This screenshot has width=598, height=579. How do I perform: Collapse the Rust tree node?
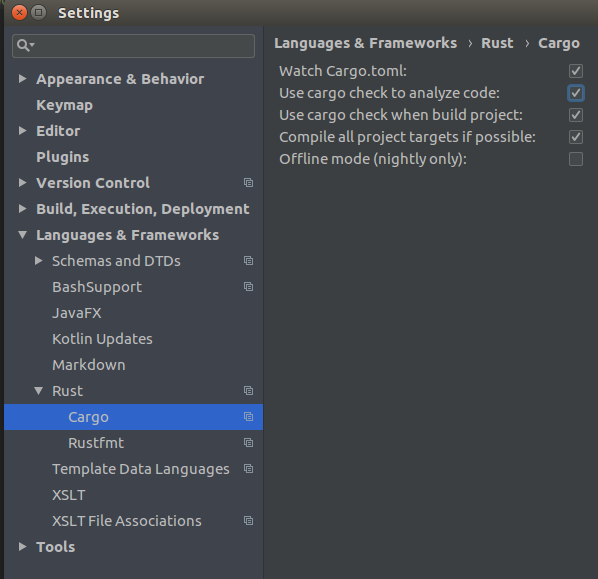tap(39, 391)
